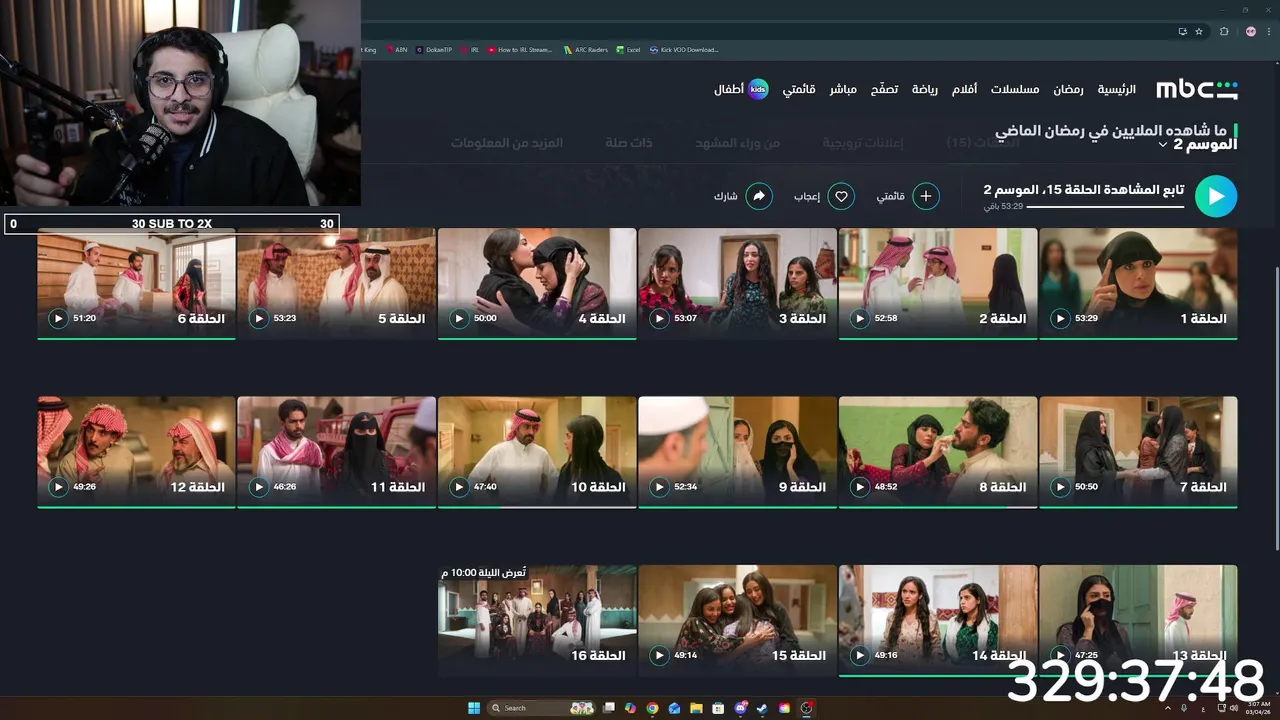Screen dimensions: 1280x720
Task: Play episode الحلقة 10 via its play icon
Action: click(x=459, y=487)
